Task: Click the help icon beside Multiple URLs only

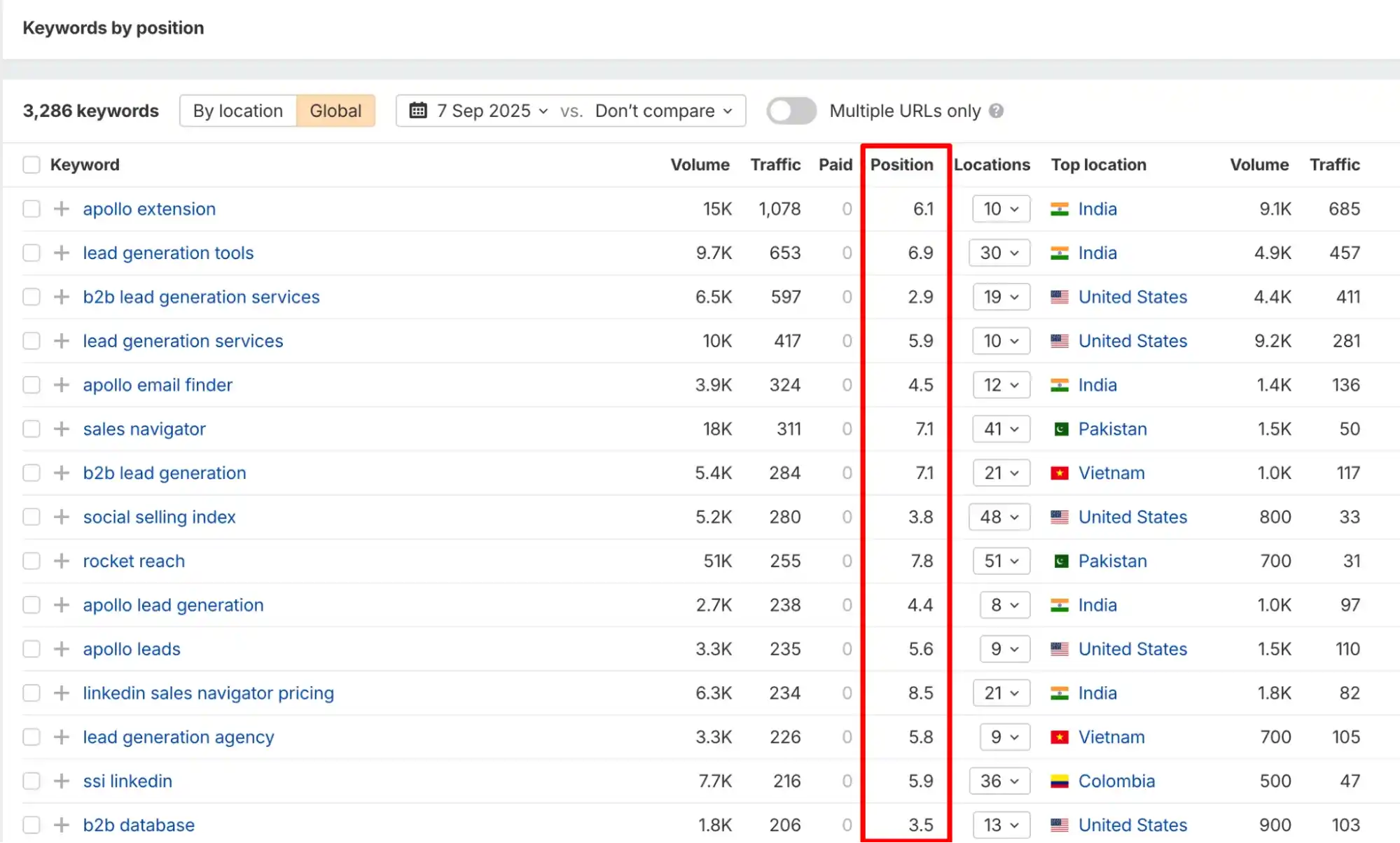Action: tap(996, 111)
